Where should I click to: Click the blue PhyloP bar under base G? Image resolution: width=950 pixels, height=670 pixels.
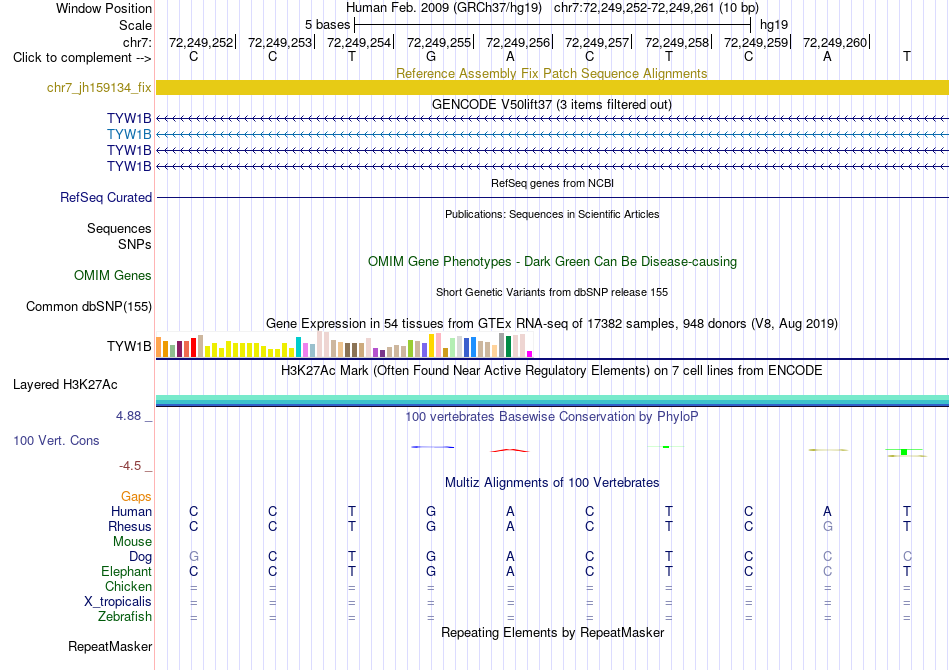click(x=433, y=447)
